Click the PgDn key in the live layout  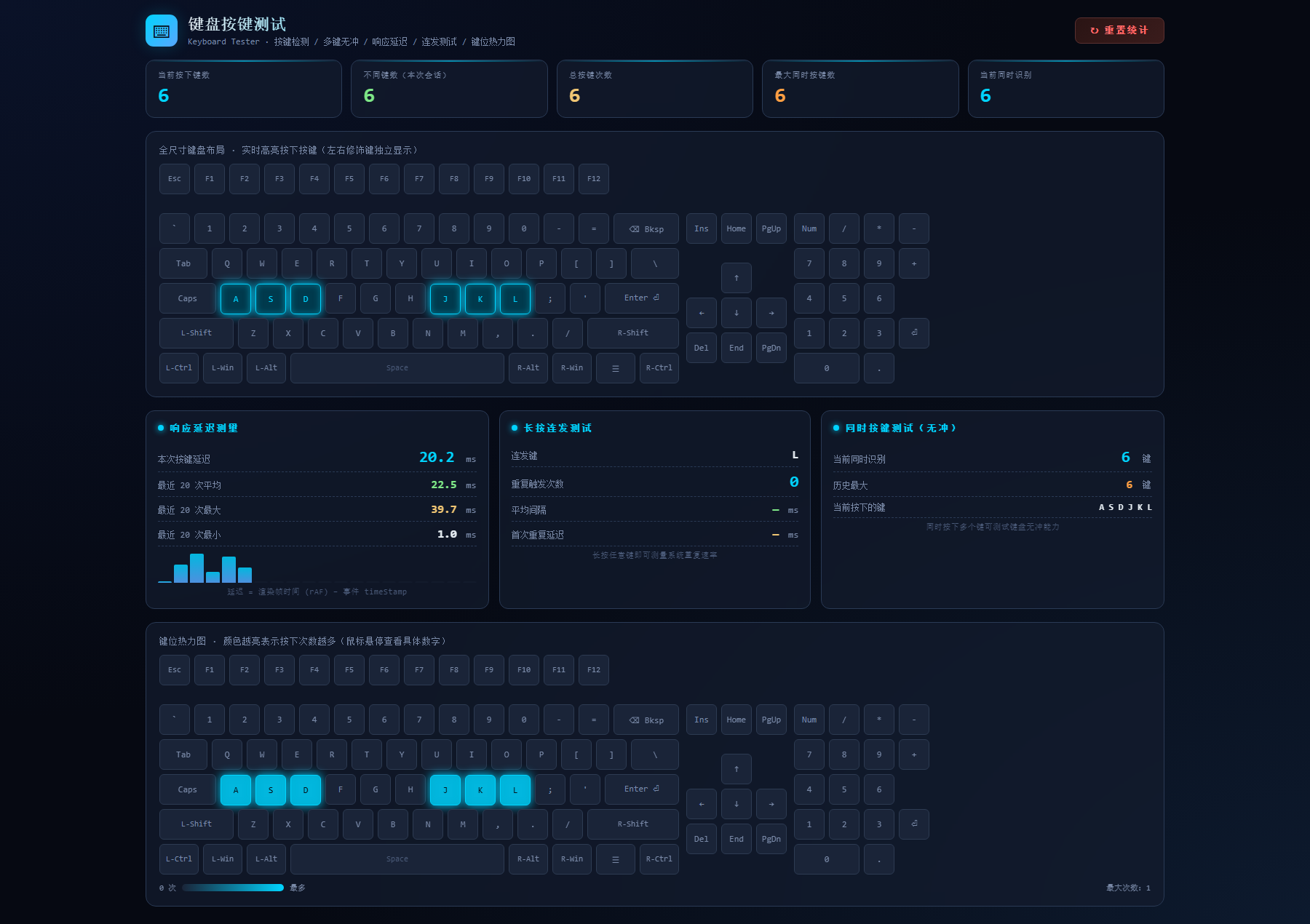coord(771,348)
